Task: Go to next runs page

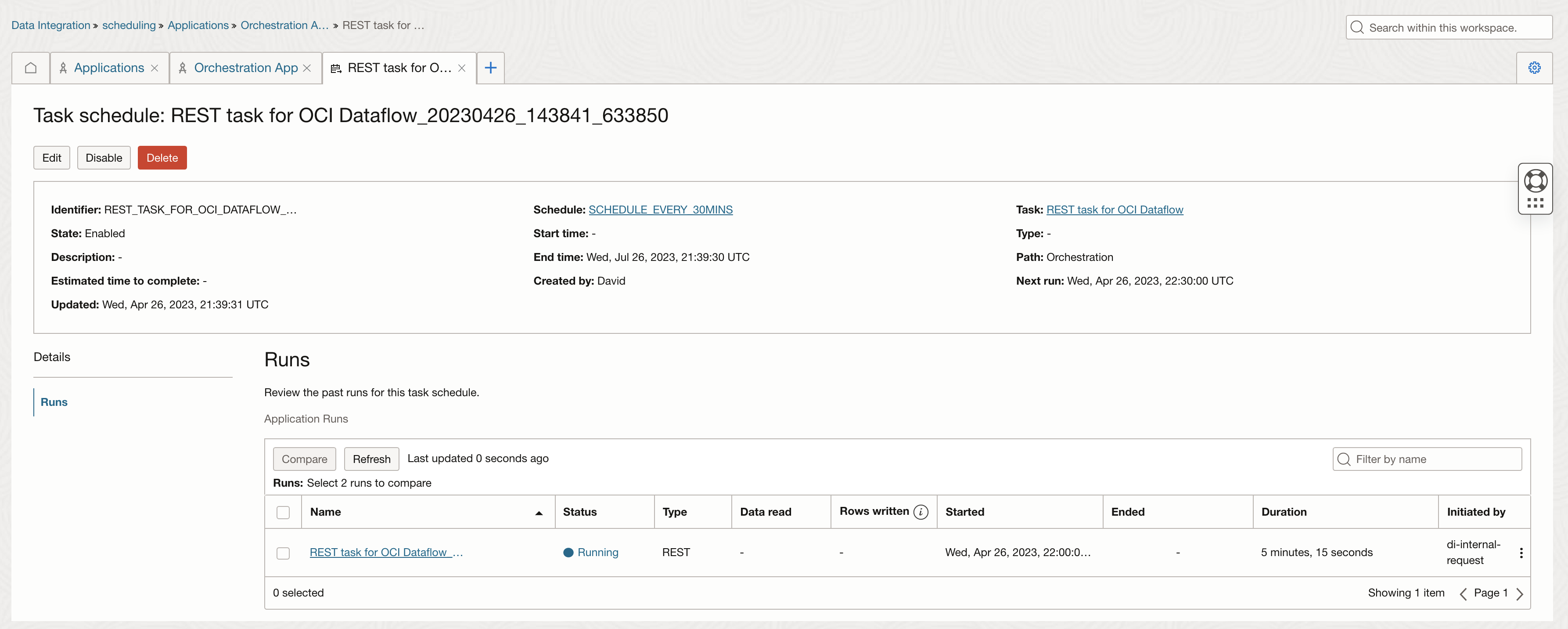Action: point(1520,594)
